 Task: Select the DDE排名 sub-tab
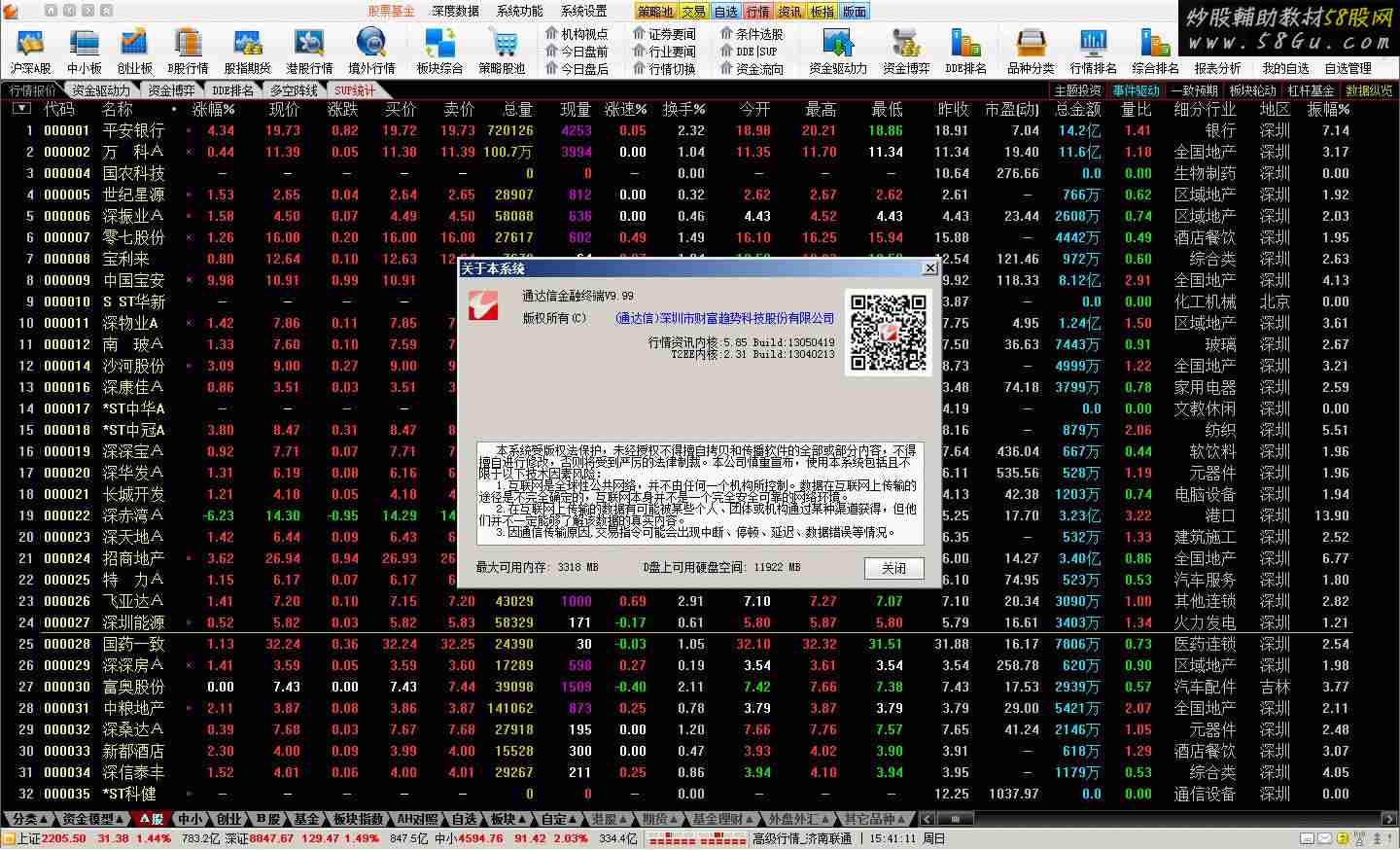[232, 90]
